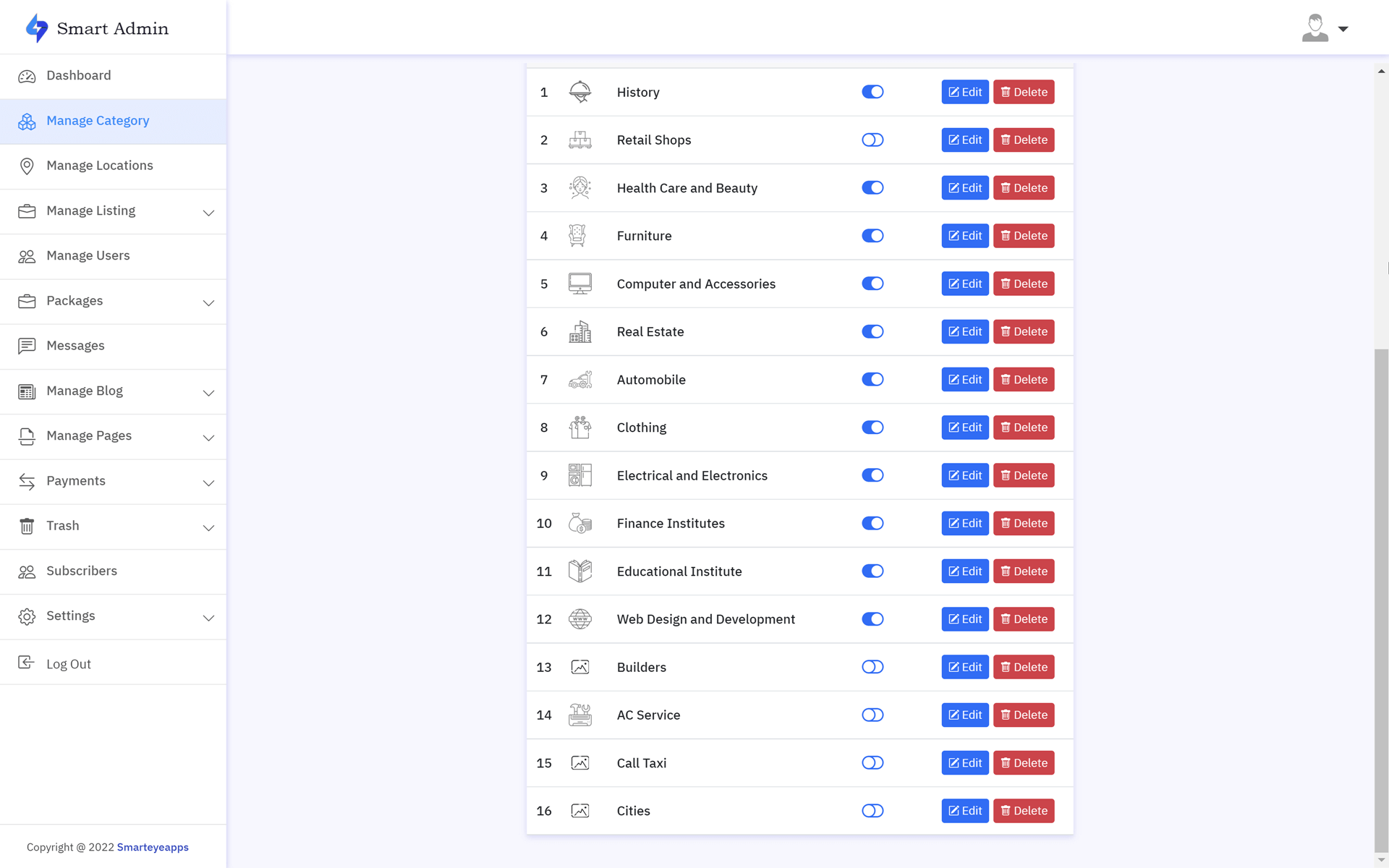Click the Web Design globe icon
Screen dimensions: 1389x868
[579, 619]
